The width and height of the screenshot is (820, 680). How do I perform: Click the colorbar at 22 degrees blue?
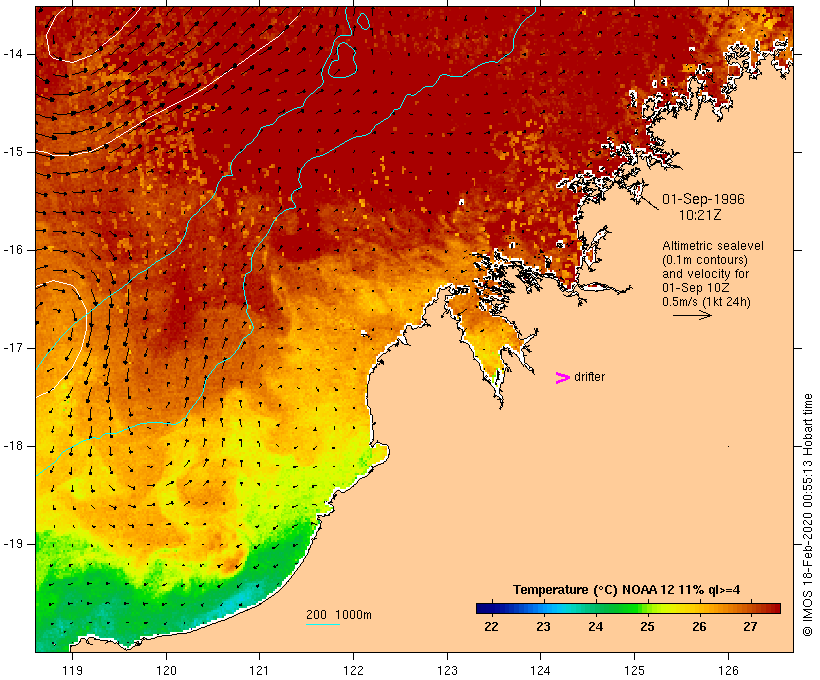pyautogui.click(x=491, y=608)
